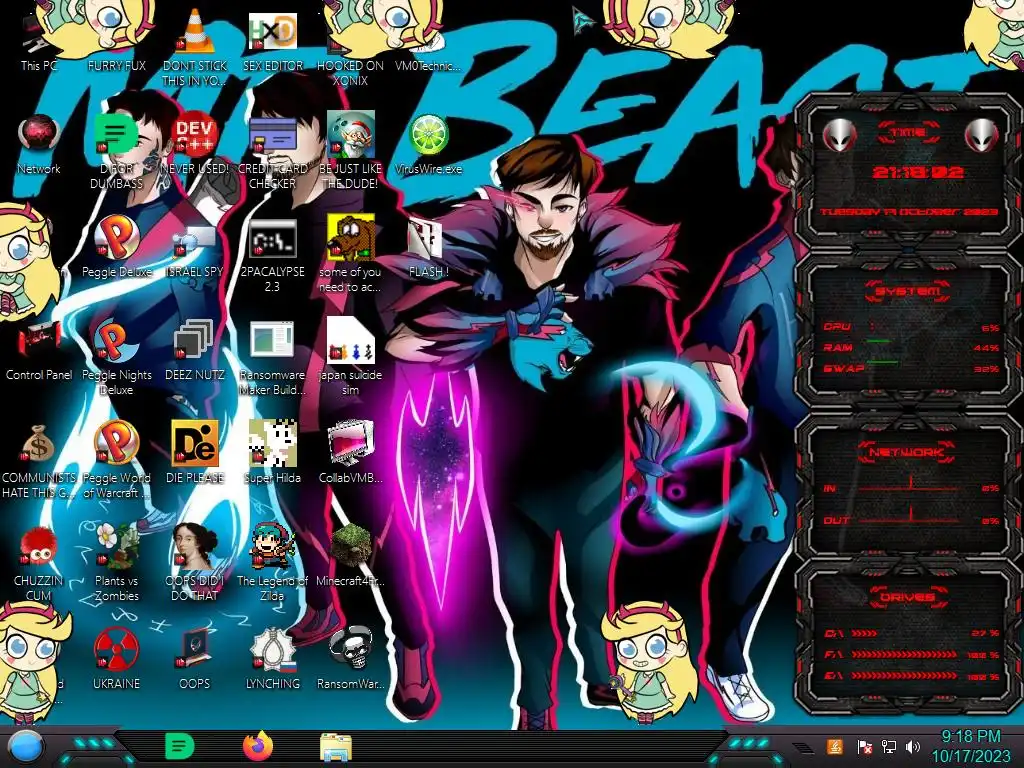Image resolution: width=1024 pixels, height=768 pixels.
Task: Select the Plants vs Zombies shortcut
Action: [116, 563]
